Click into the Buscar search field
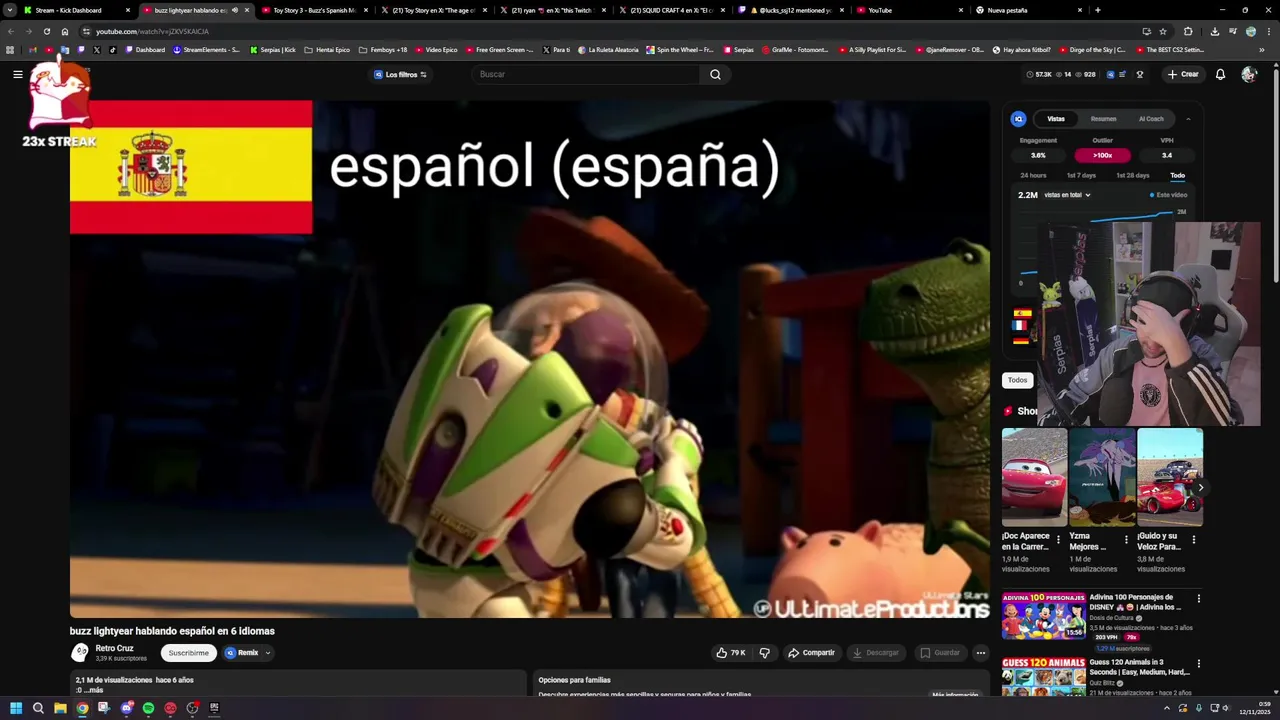Viewport: 1280px width, 720px height. point(585,74)
